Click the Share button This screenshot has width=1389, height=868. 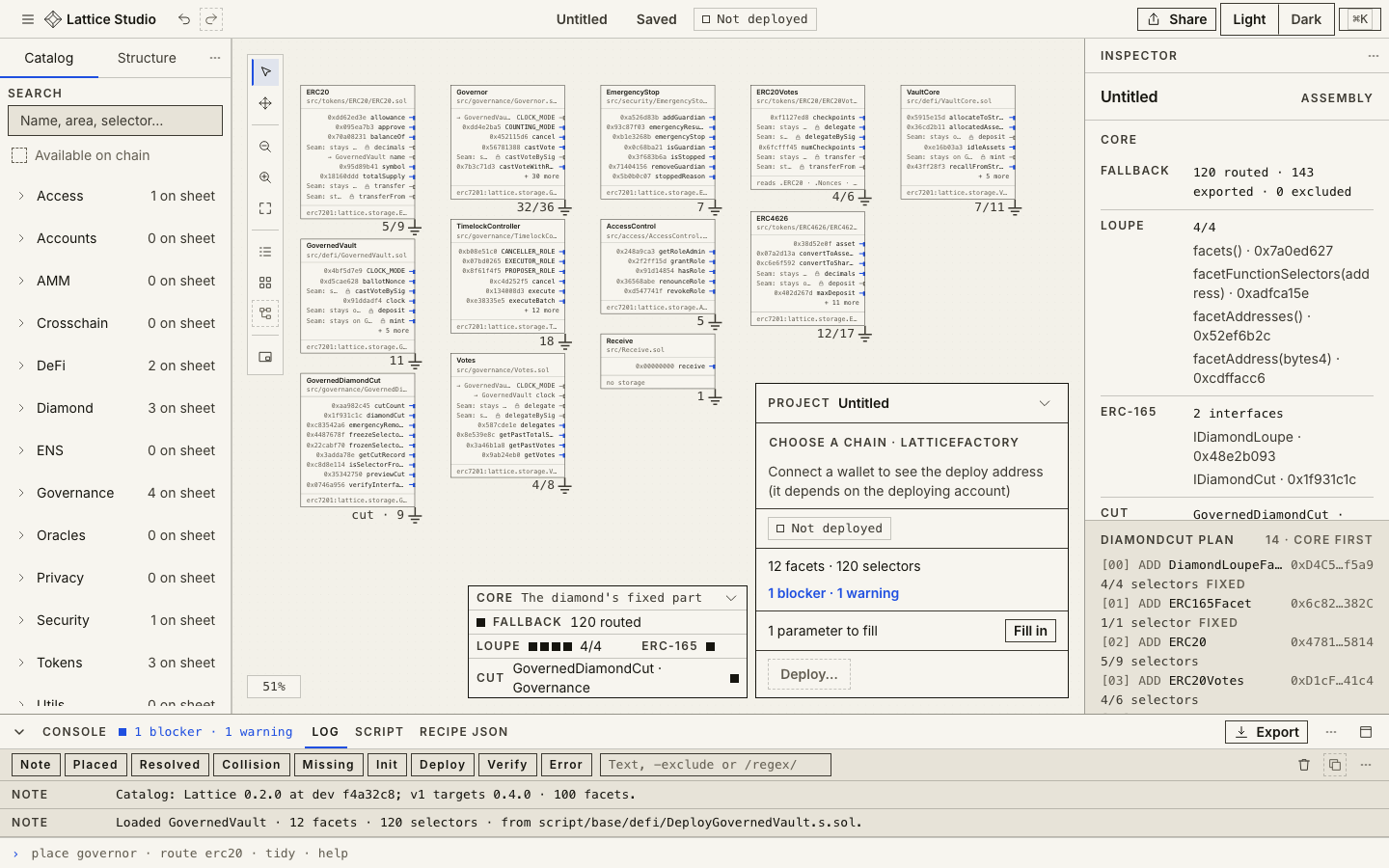tap(1177, 19)
